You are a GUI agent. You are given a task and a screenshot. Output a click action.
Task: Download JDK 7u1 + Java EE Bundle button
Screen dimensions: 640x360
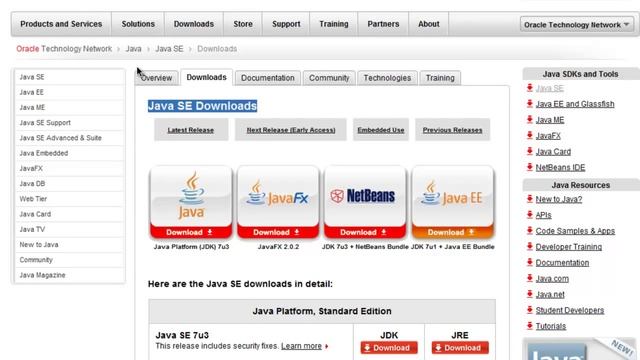click(x=453, y=232)
